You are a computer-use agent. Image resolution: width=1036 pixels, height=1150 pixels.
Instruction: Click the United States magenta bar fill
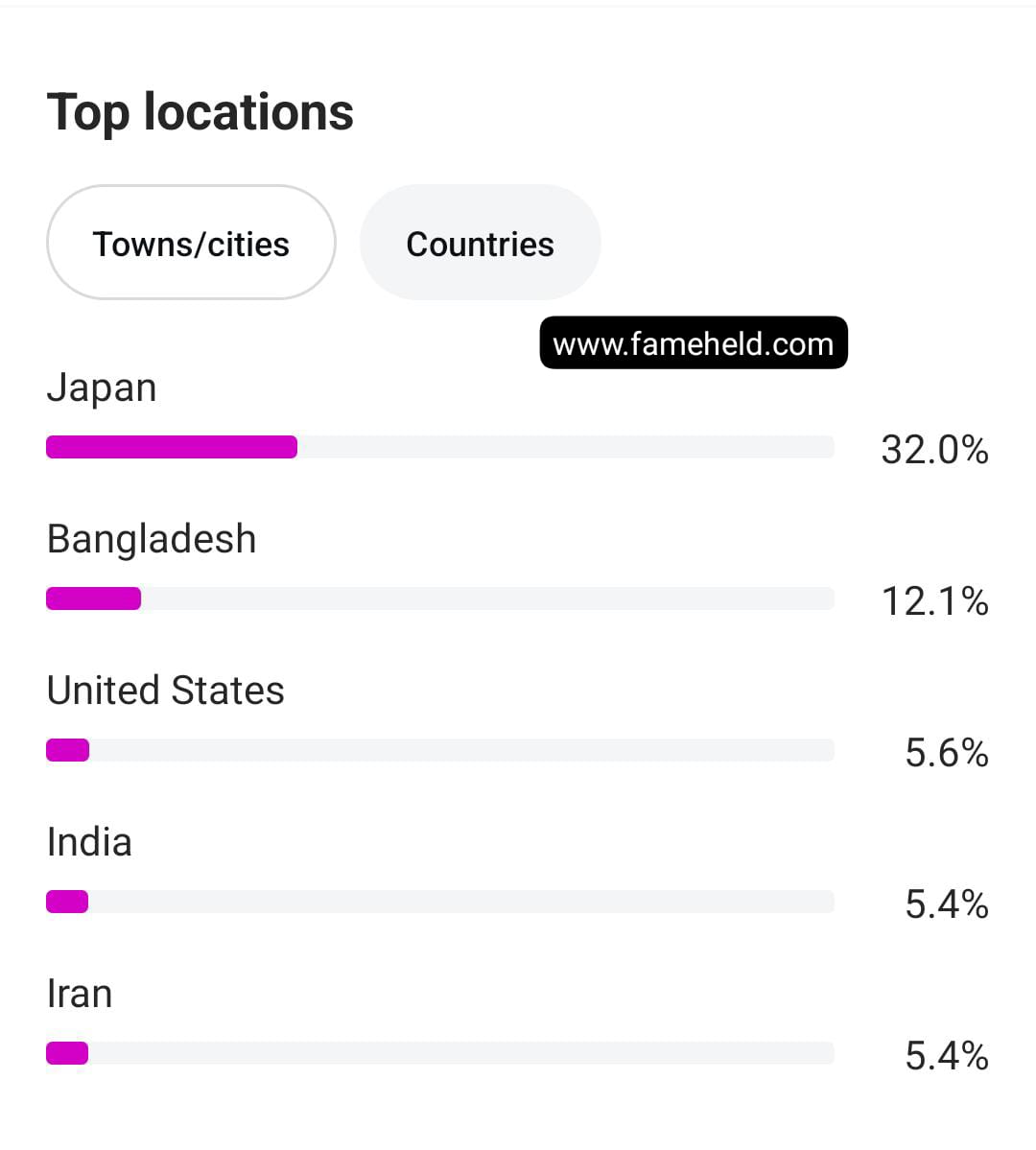click(x=68, y=750)
